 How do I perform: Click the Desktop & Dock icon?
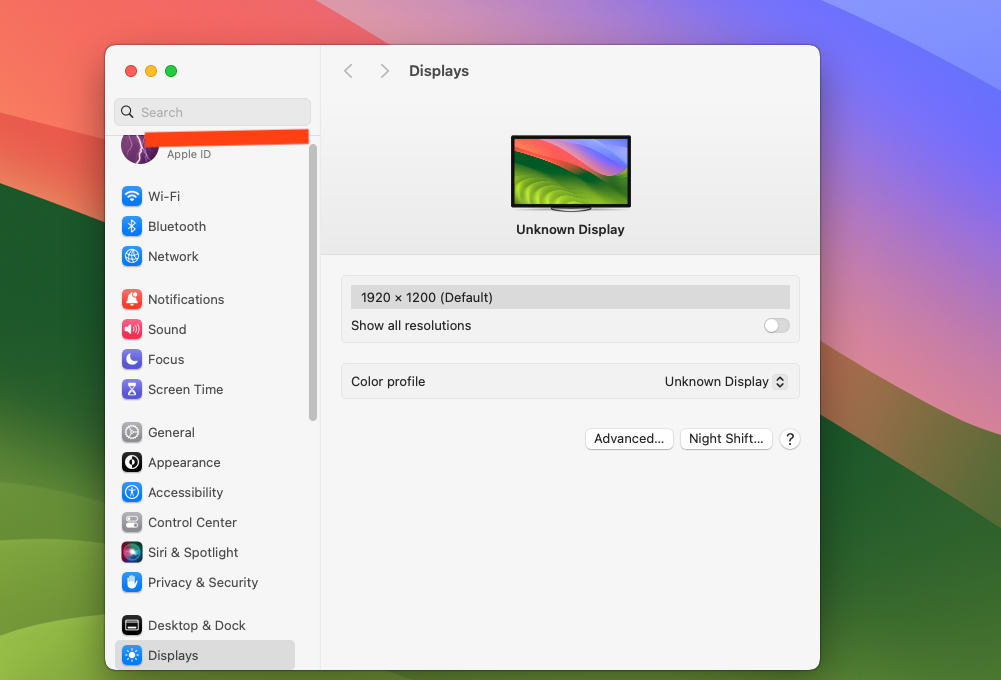(132, 625)
